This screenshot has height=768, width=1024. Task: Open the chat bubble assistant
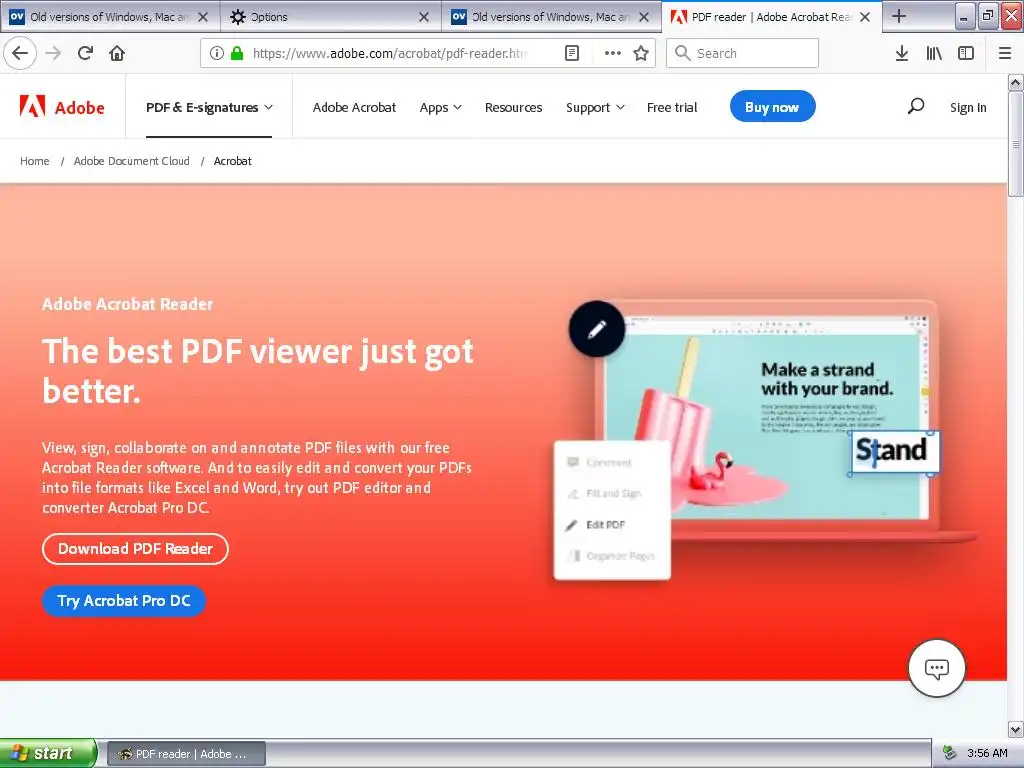click(x=936, y=668)
